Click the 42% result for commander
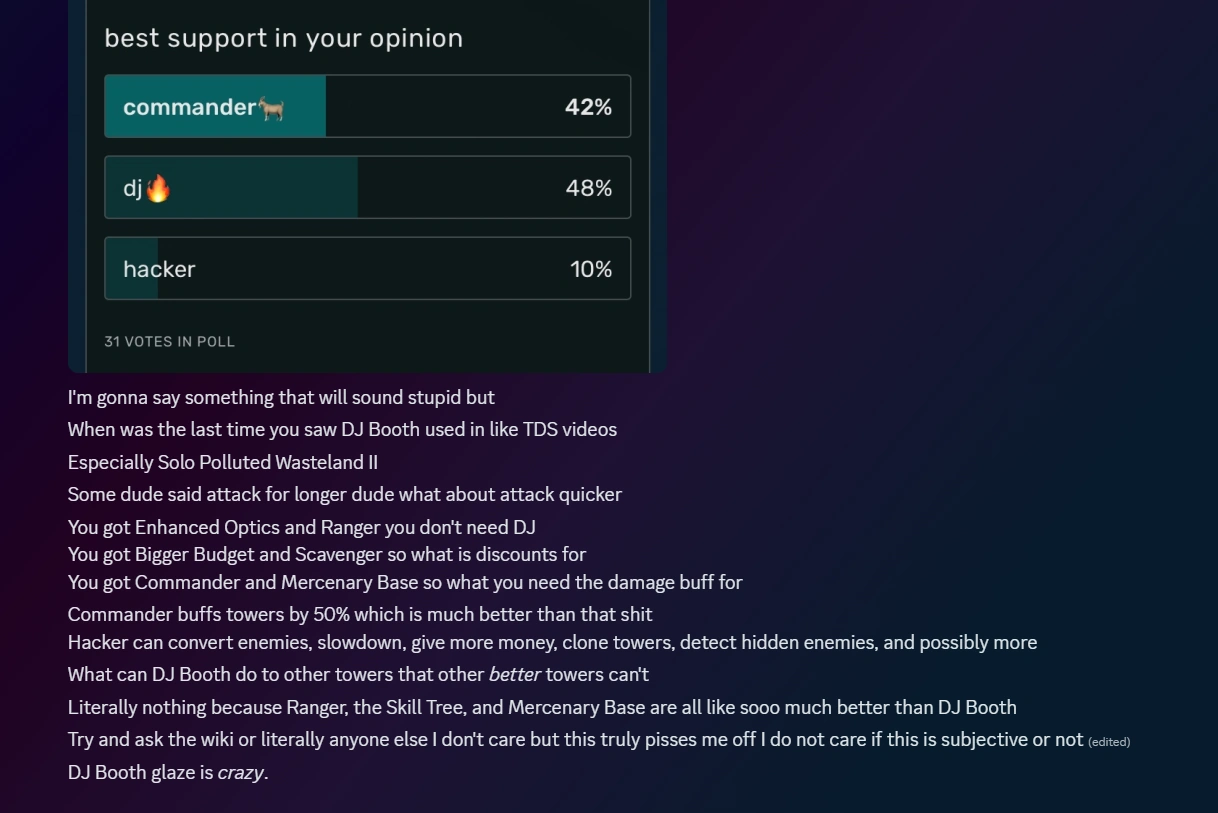The image size is (1218, 813). point(588,107)
